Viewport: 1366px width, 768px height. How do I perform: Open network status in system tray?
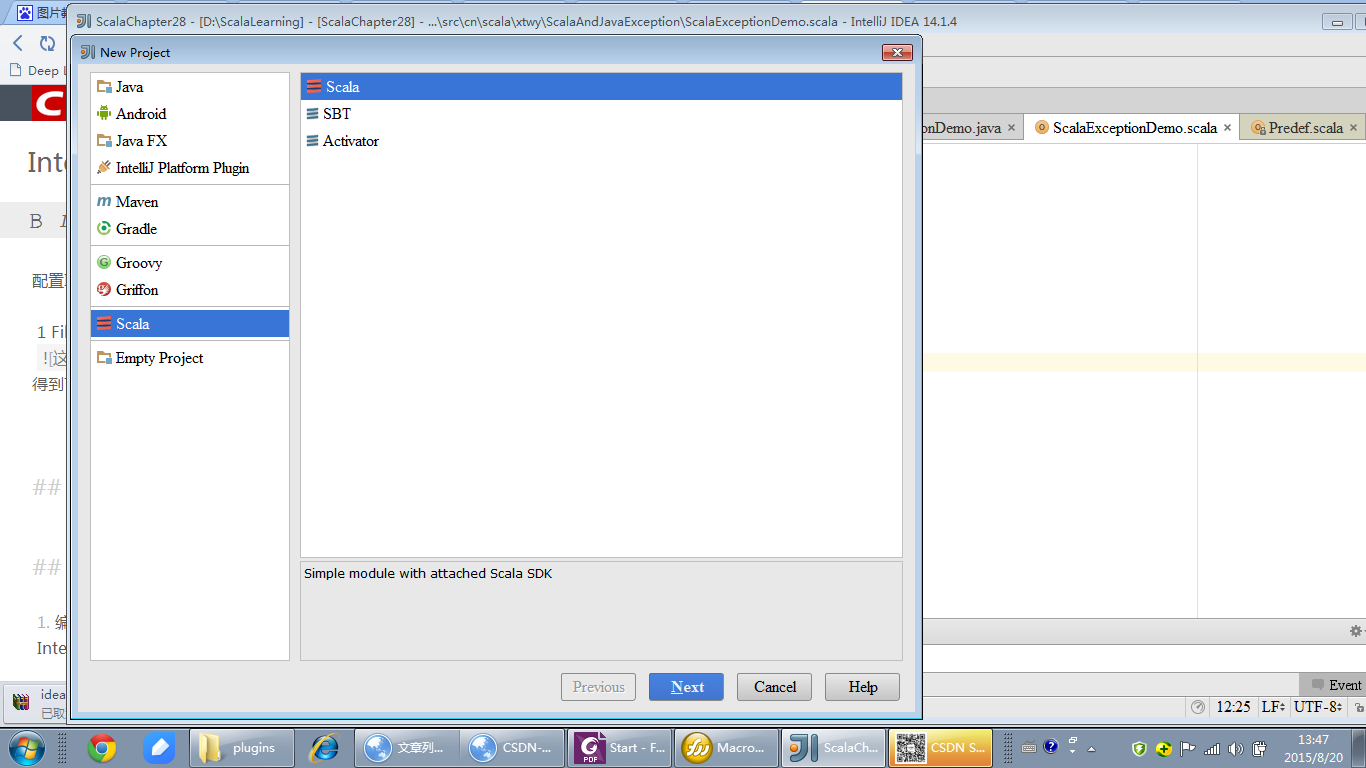(x=1212, y=748)
